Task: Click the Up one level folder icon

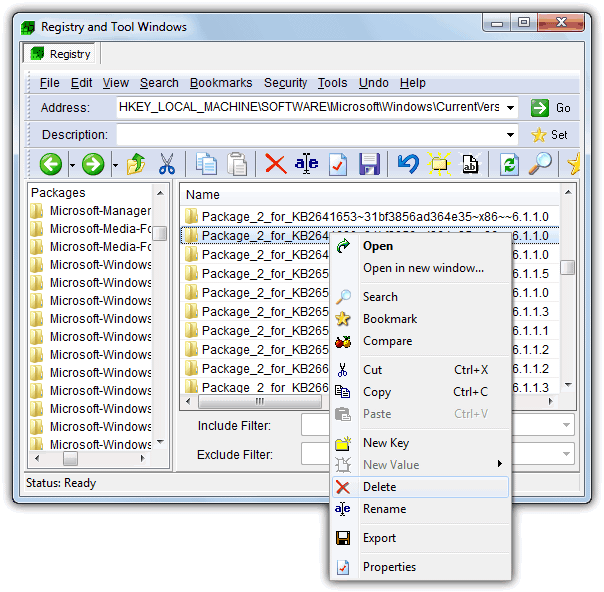Action: click(x=136, y=164)
